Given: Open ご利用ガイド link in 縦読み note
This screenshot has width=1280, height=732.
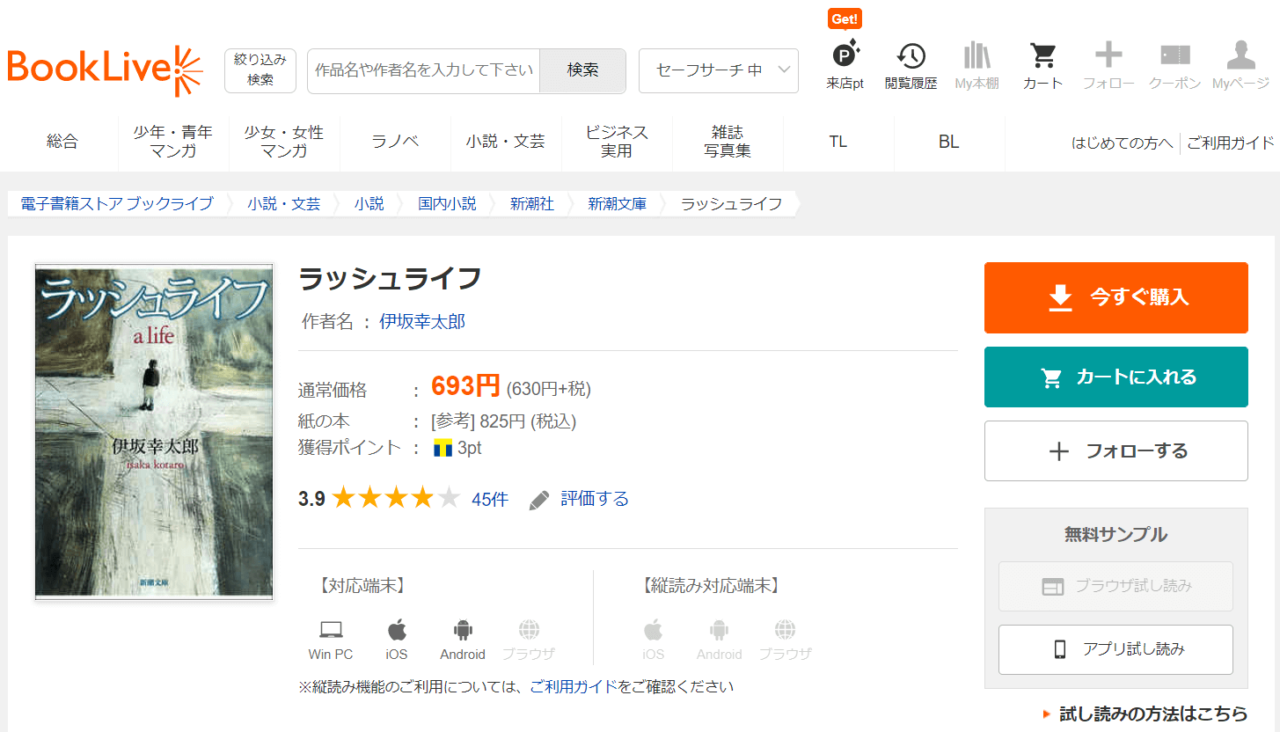Looking at the screenshot, I should (573, 687).
